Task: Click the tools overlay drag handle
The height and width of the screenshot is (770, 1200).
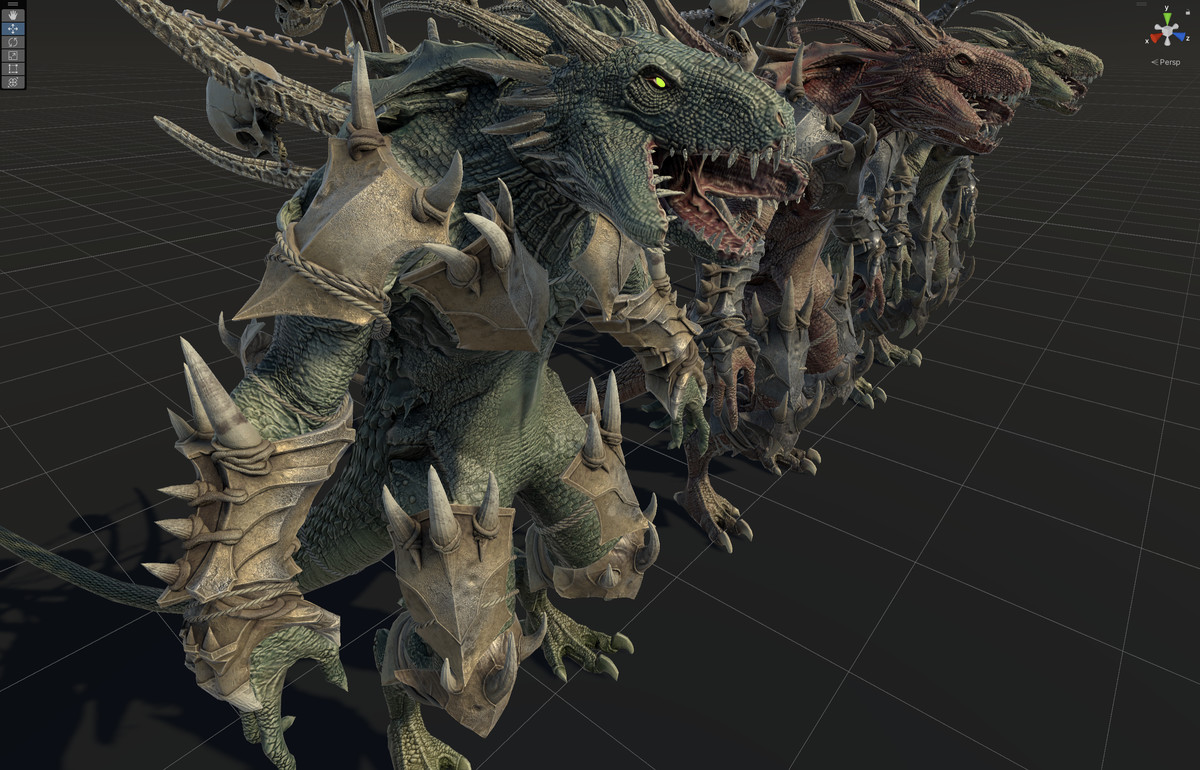Action: pos(13,5)
